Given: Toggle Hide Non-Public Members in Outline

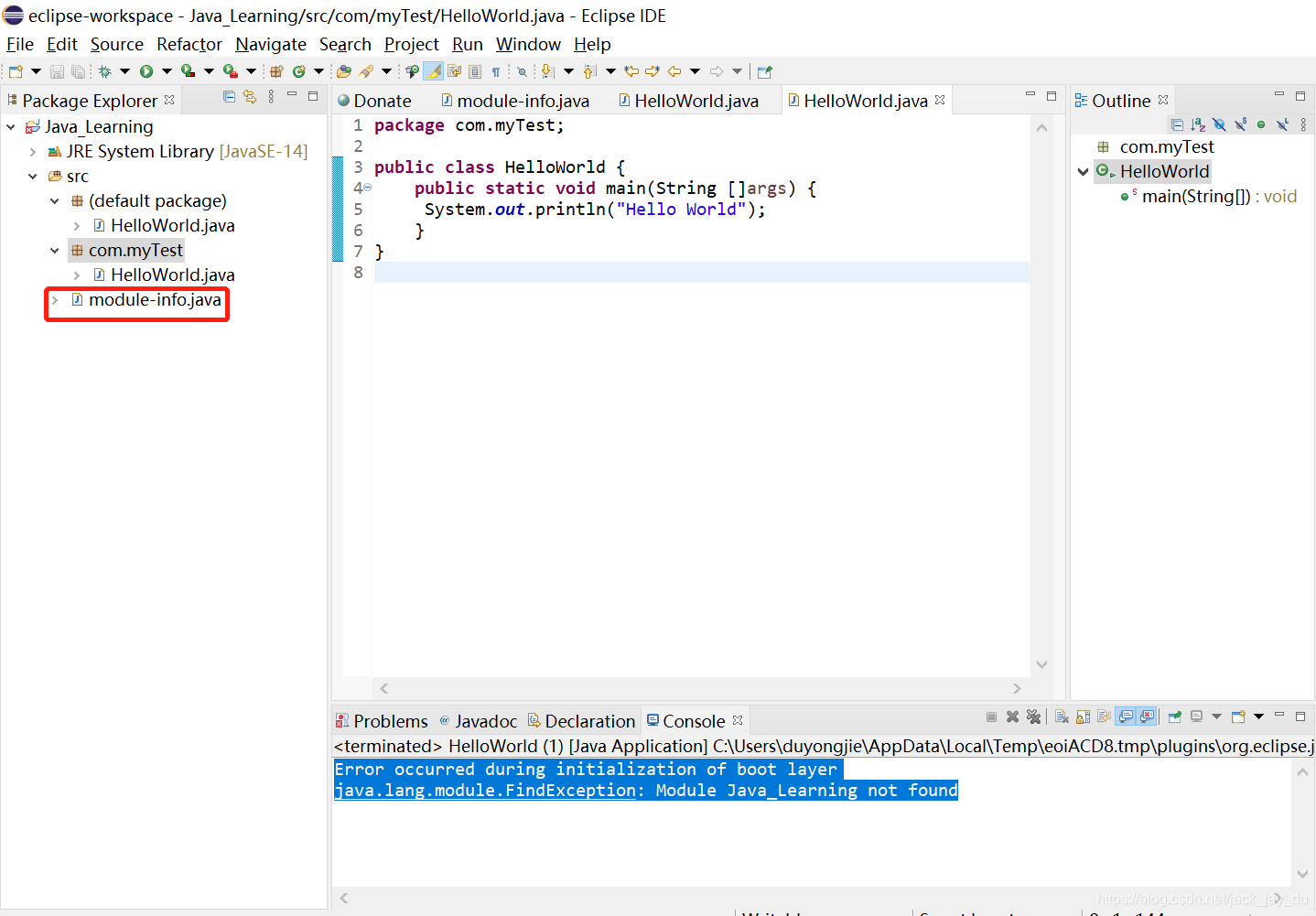Looking at the screenshot, I should 1261,124.
